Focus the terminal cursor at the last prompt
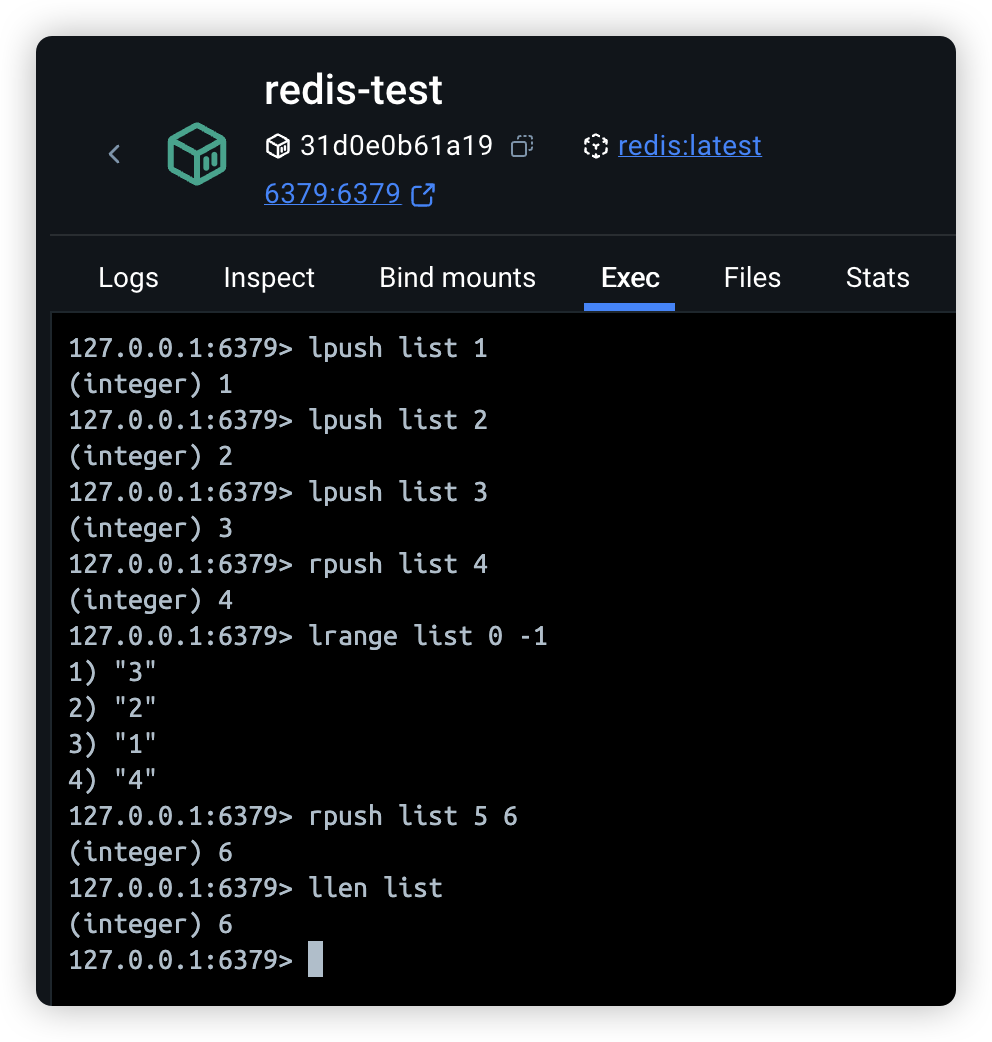Viewport: 992px width, 1042px height. 315,959
